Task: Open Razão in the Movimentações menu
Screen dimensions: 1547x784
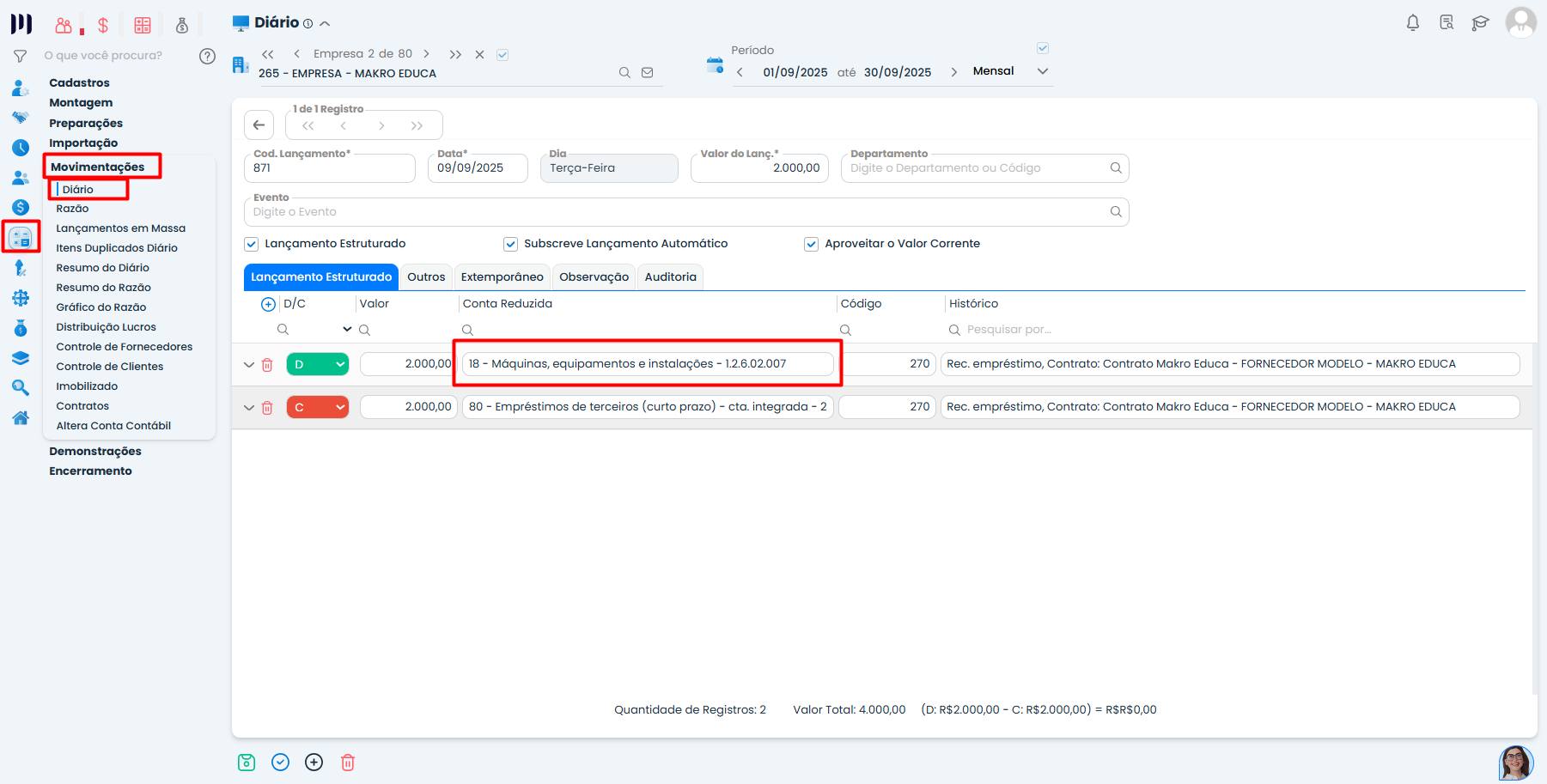Action: (72, 209)
